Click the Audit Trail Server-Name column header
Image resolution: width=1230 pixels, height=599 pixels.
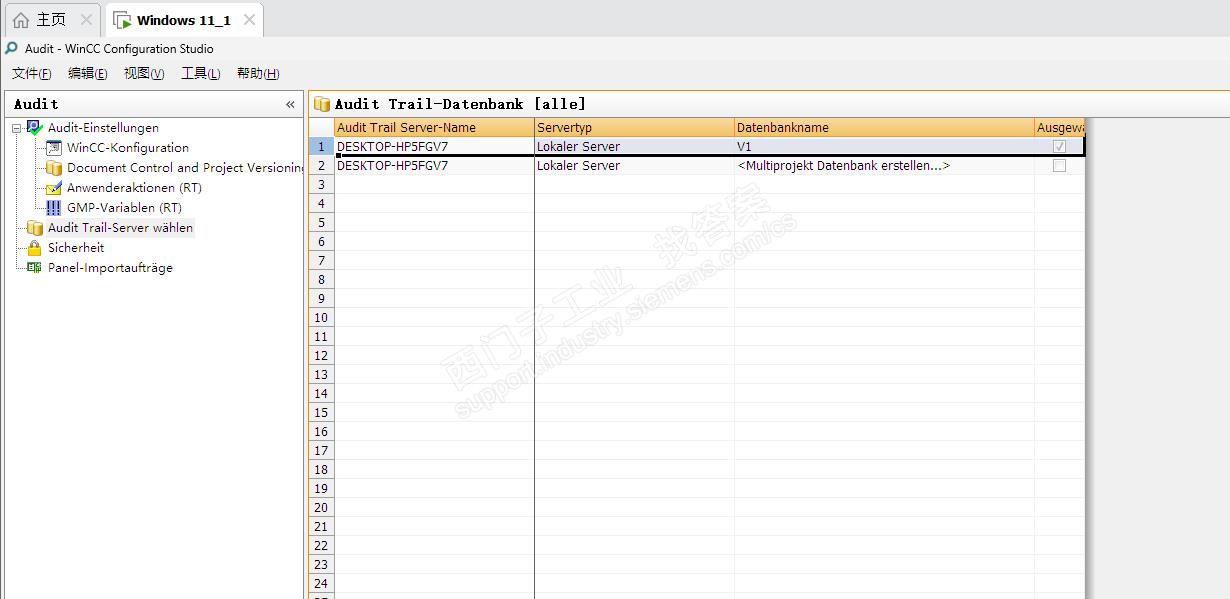click(434, 128)
